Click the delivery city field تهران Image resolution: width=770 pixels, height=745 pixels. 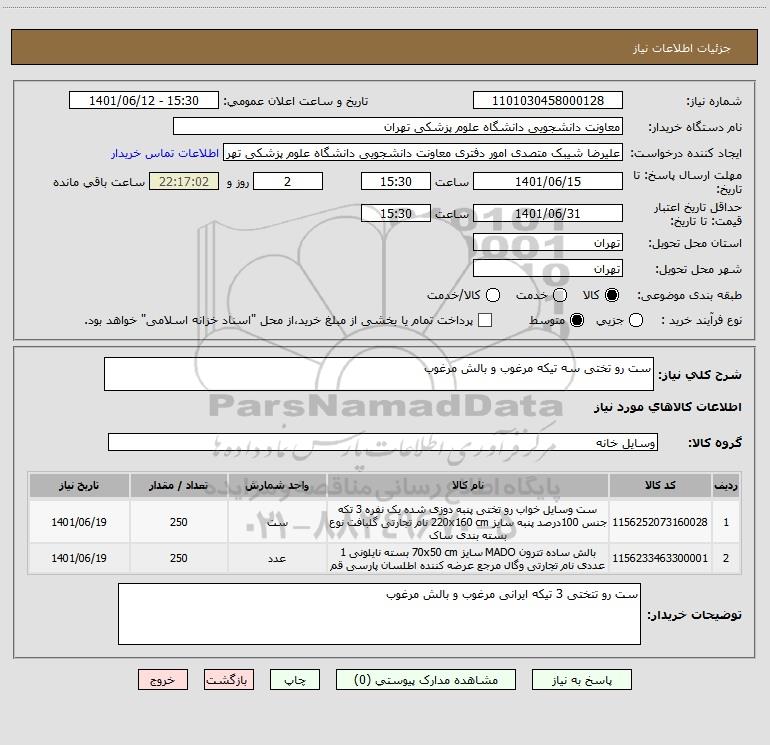(548, 269)
